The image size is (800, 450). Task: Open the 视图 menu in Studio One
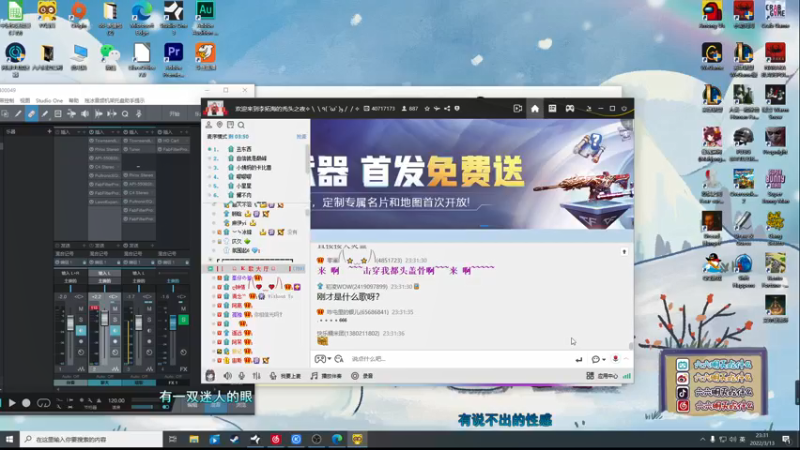[x=25, y=101]
